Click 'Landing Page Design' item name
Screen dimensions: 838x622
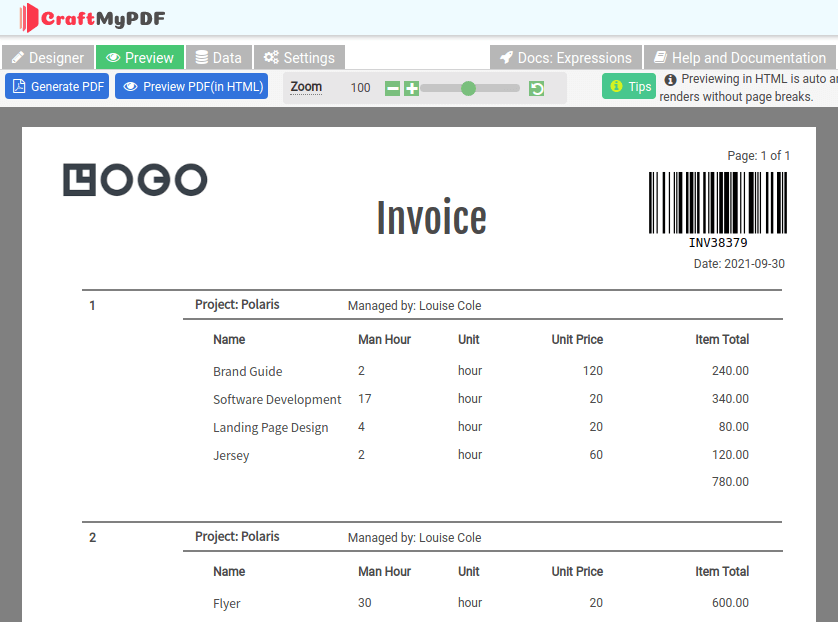pos(270,427)
